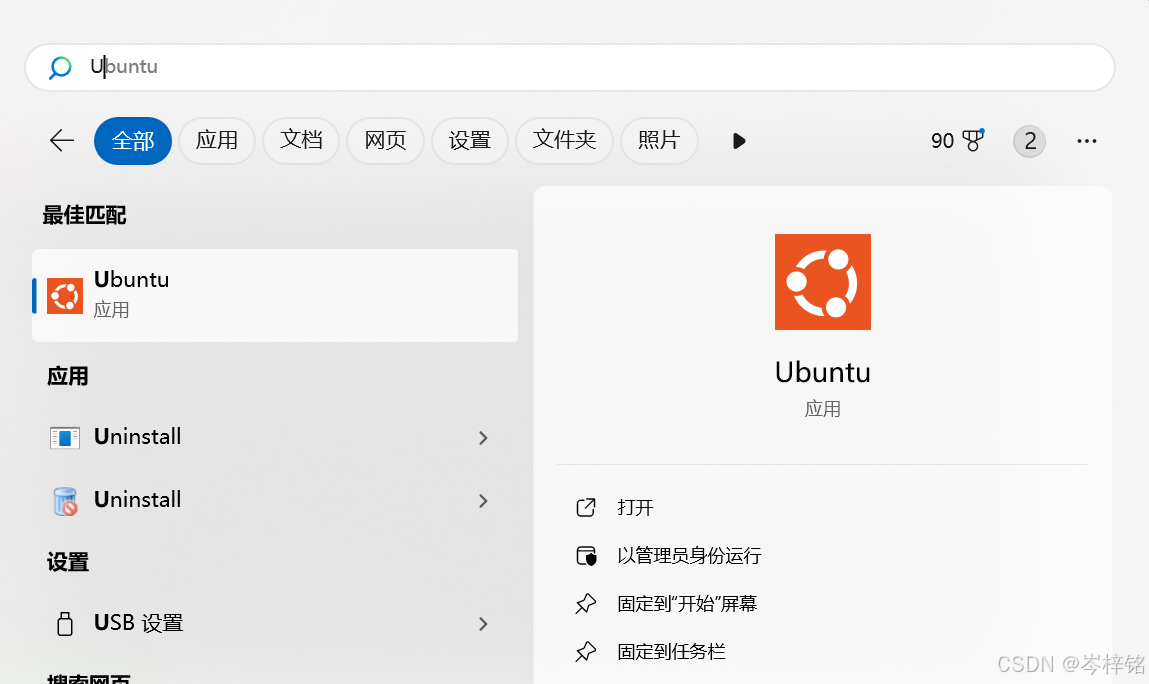
Task: Show more filters with play arrow
Action: tap(739, 141)
